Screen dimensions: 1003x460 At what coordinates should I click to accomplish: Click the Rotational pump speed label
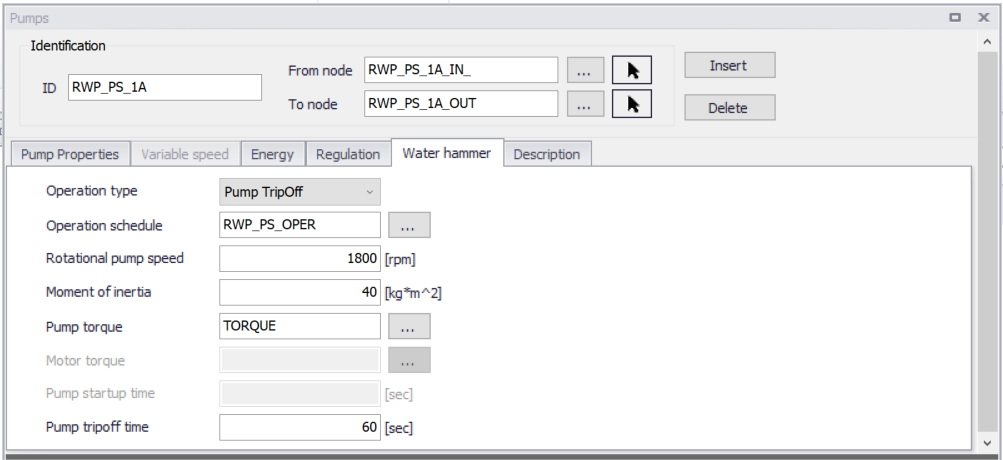click(115, 258)
